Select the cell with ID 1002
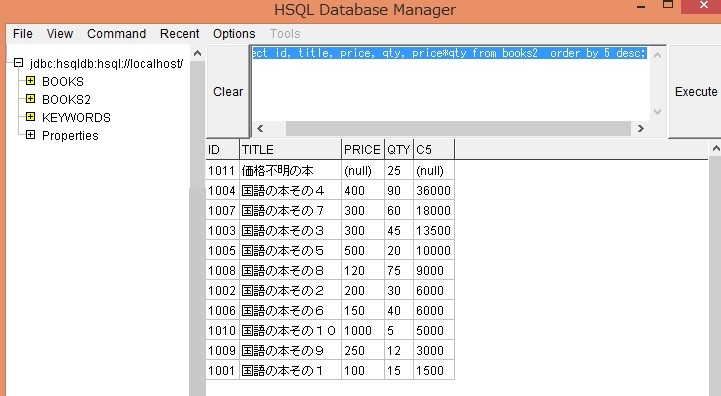 pyautogui.click(x=223, y=291)
